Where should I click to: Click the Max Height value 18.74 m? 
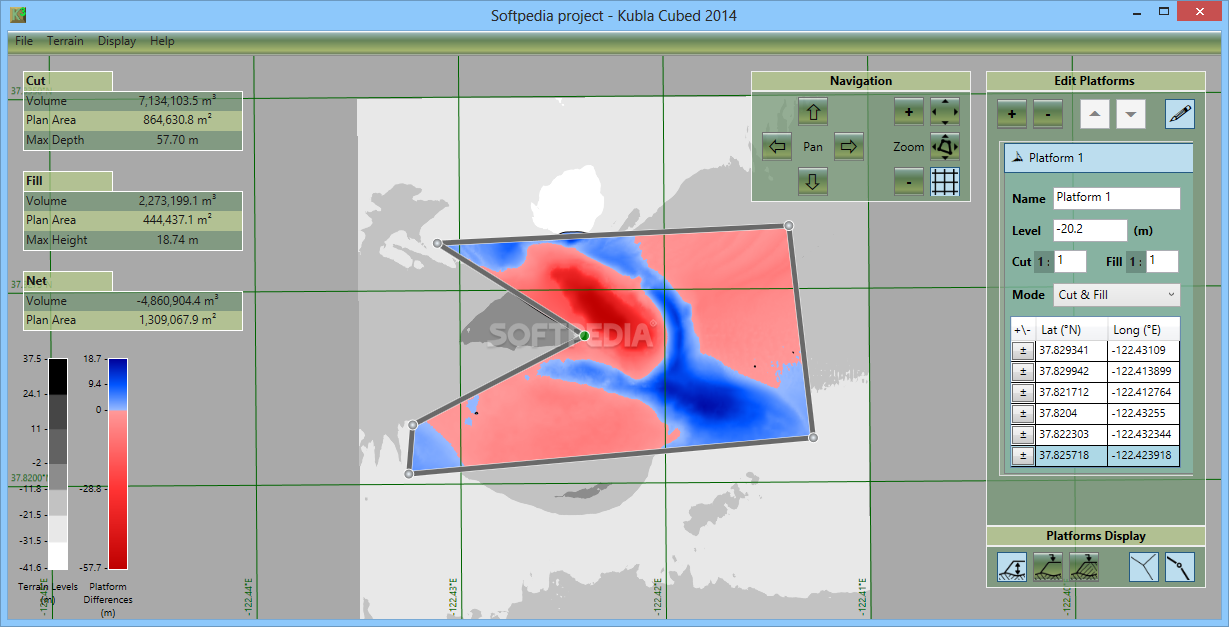[178, 240]
